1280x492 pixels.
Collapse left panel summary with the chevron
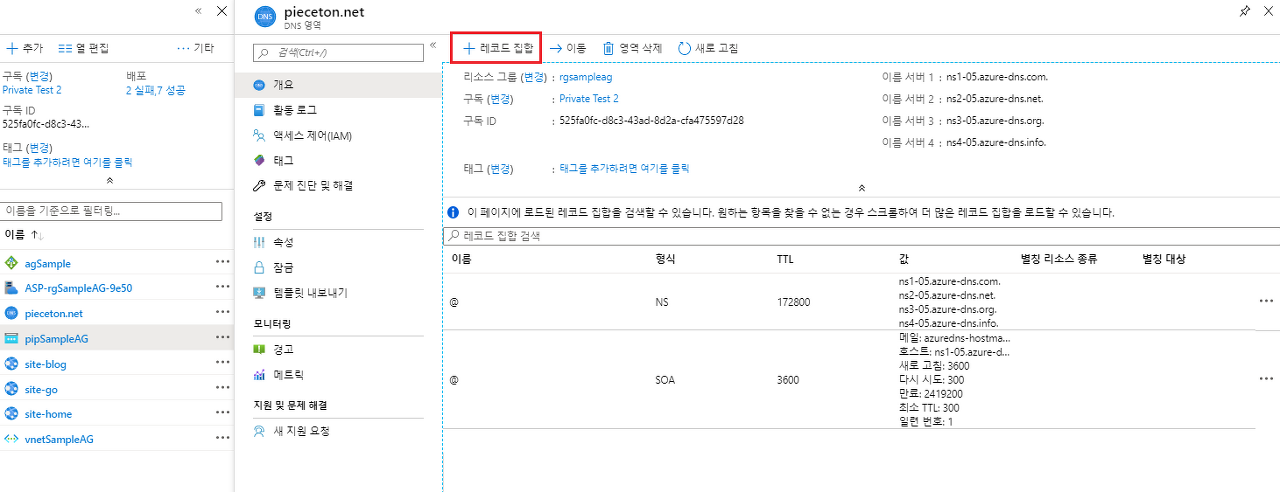(x=110, y=181)
